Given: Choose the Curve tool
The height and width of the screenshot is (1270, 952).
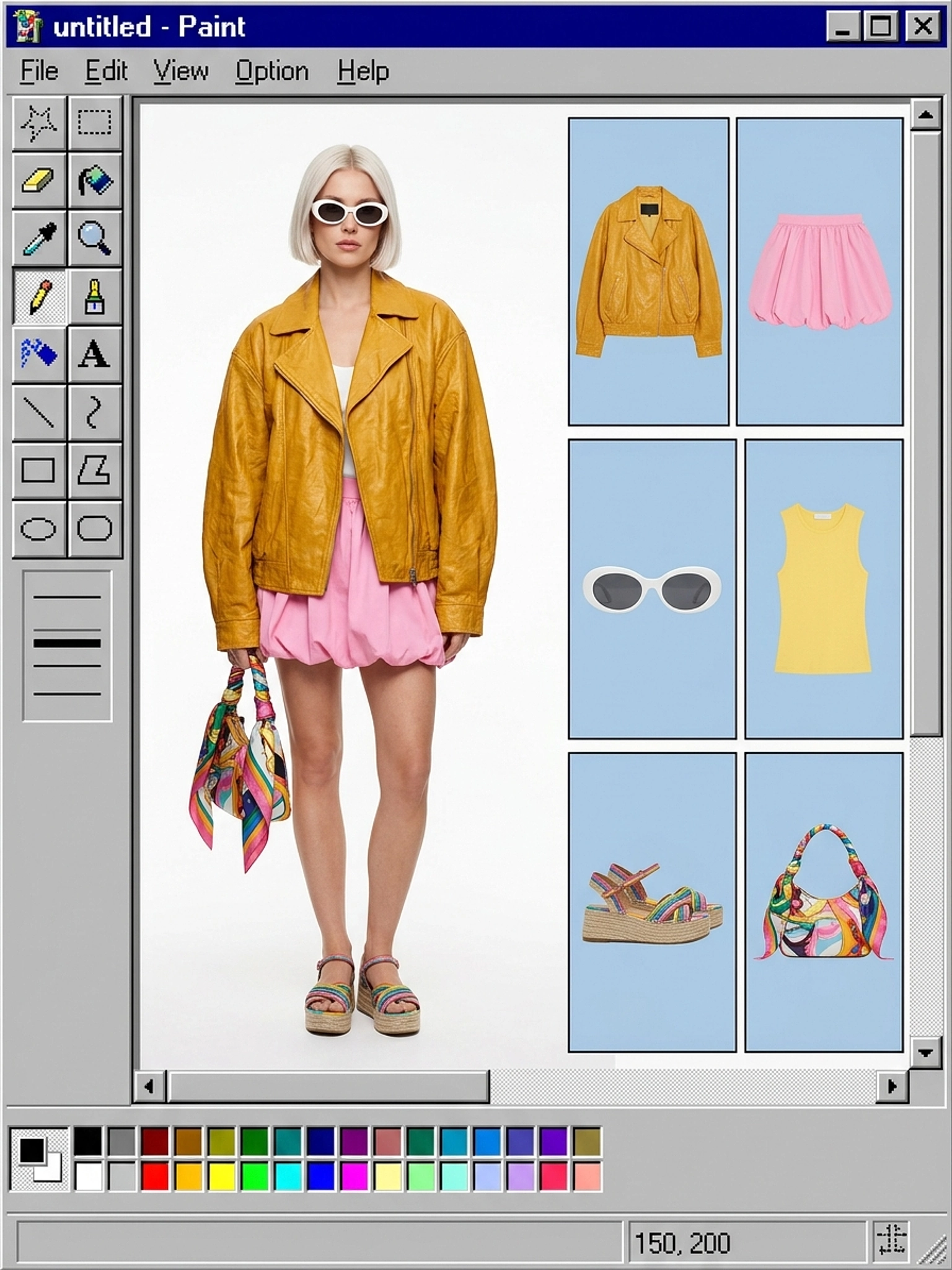Looking at the screenshot, I should (x=95, y=412).
